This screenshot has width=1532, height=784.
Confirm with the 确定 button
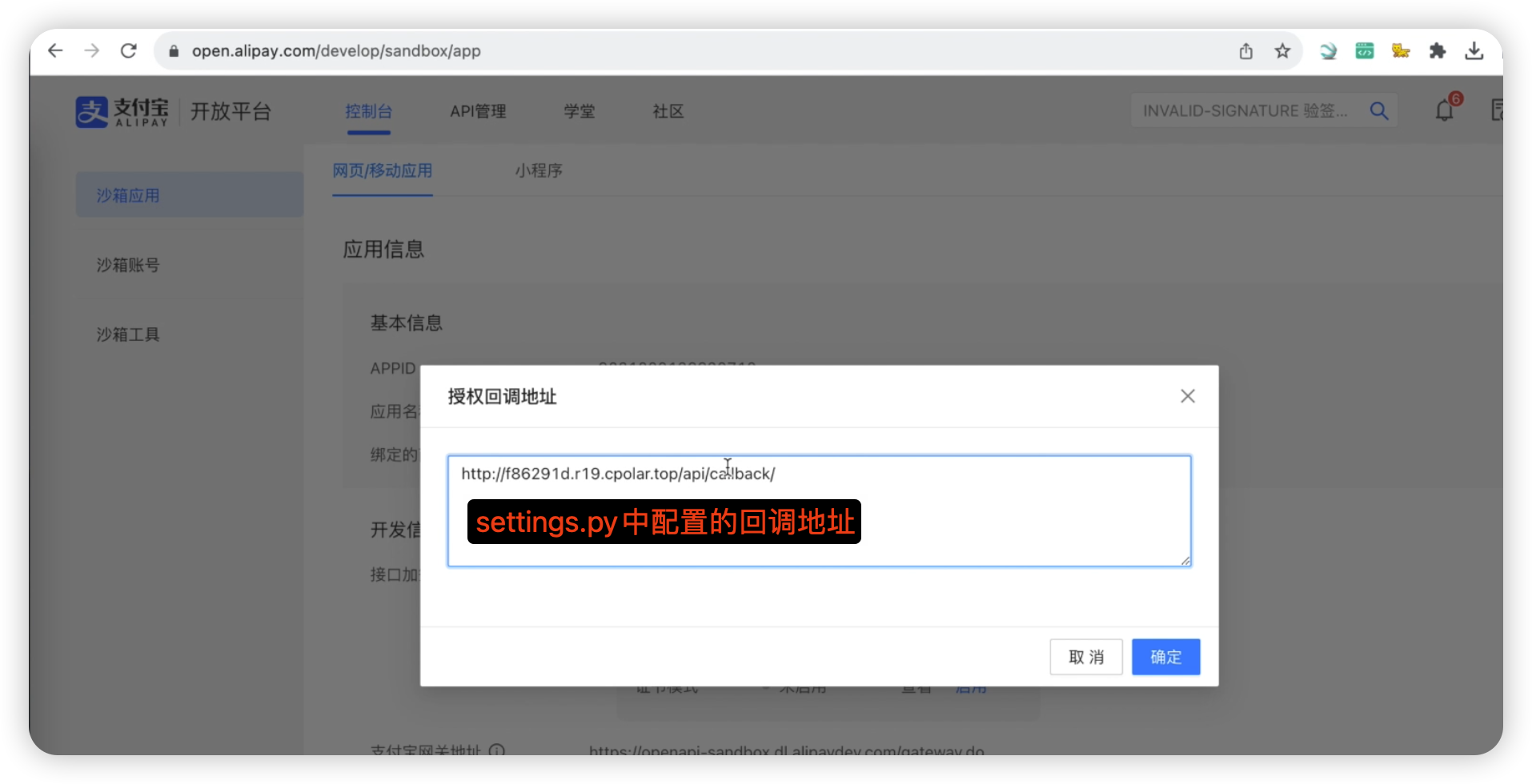[x=1166, y=657]
